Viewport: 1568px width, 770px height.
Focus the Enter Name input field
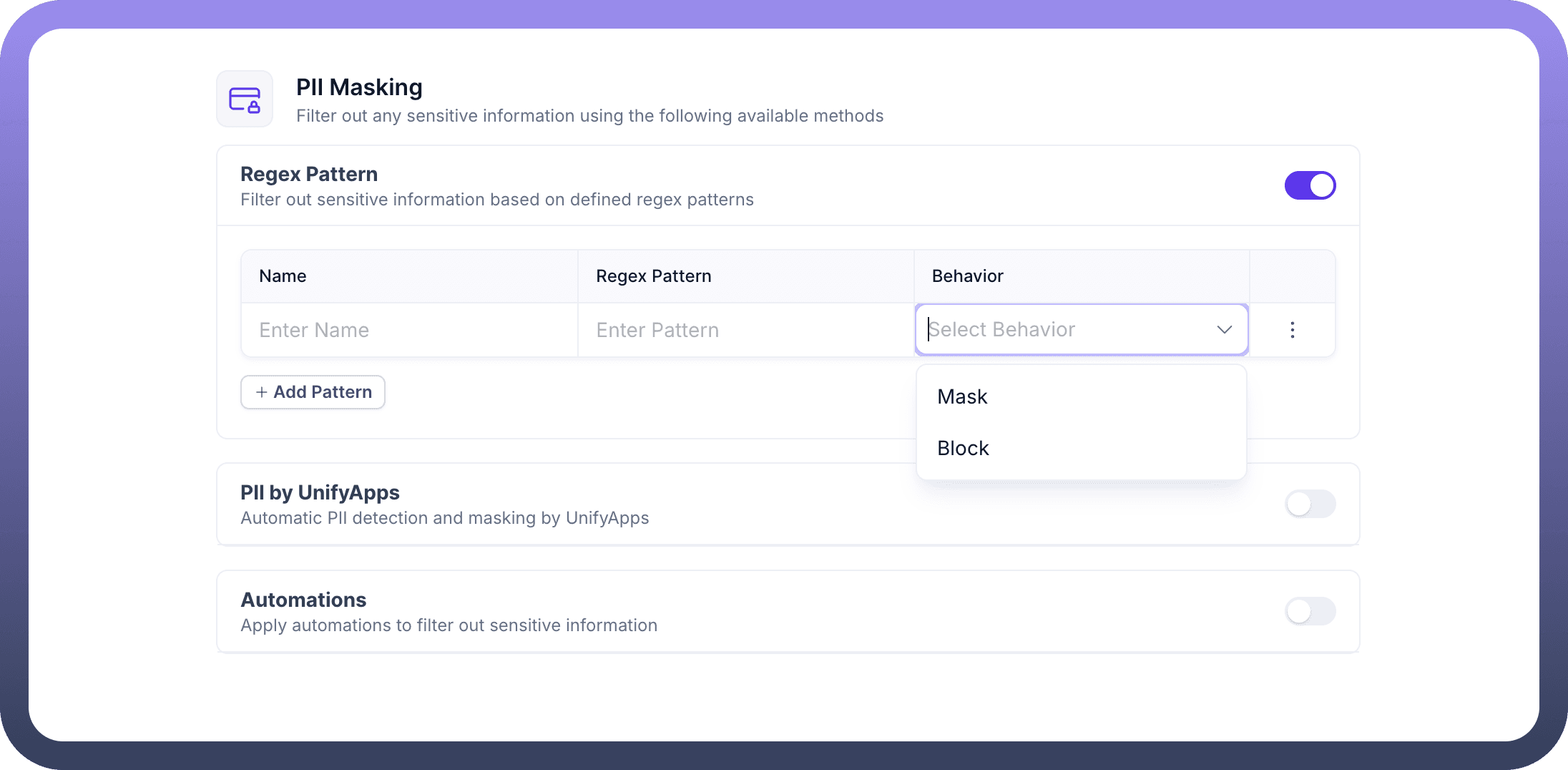pyautogui.click(x=409, y=330)
